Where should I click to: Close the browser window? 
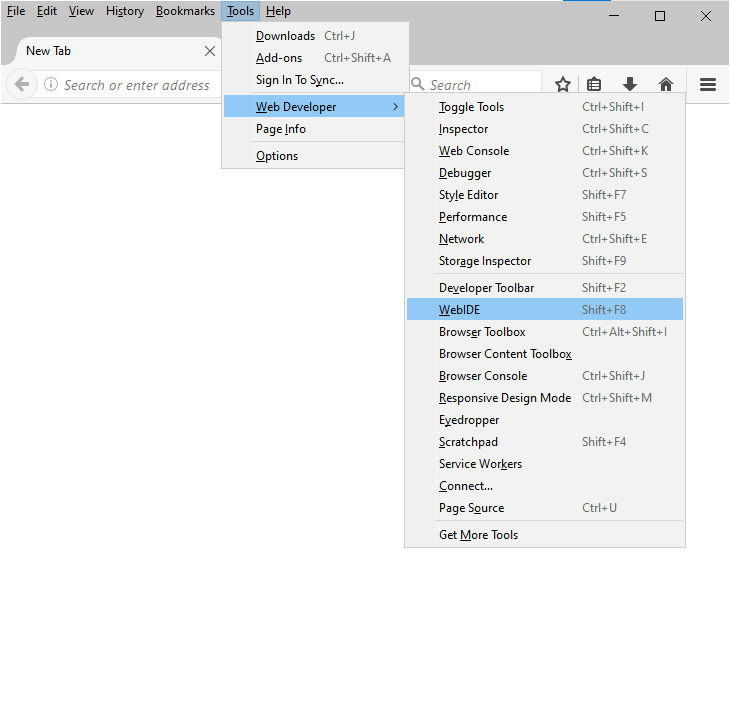705,16
